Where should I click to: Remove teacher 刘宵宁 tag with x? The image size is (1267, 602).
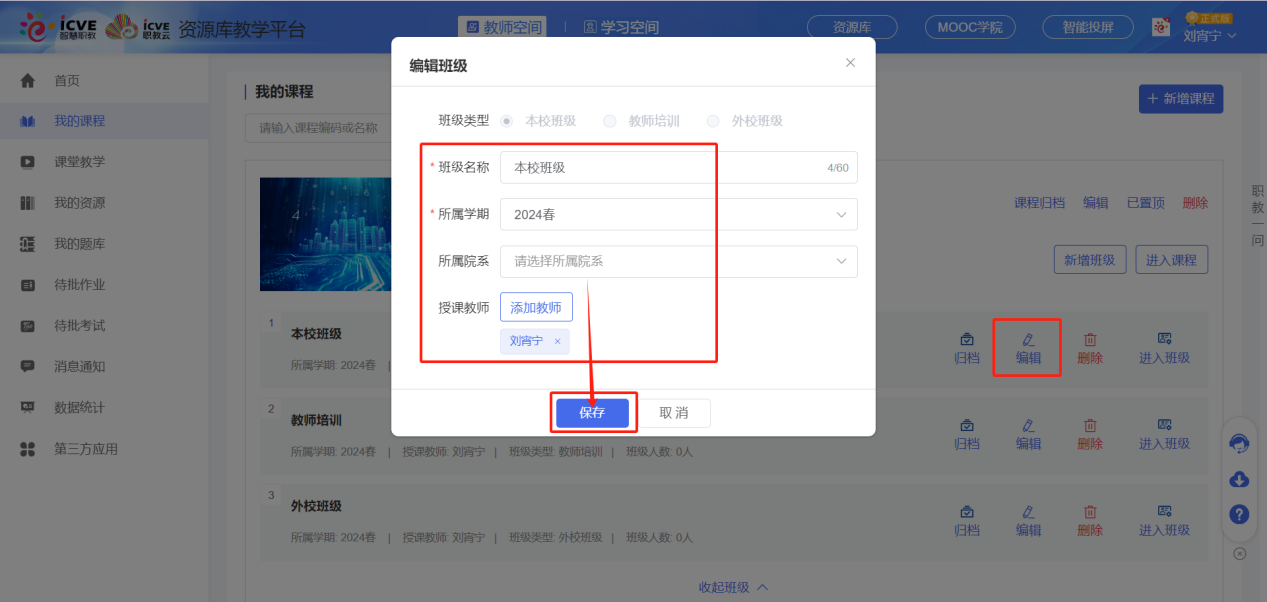[557, 342]
